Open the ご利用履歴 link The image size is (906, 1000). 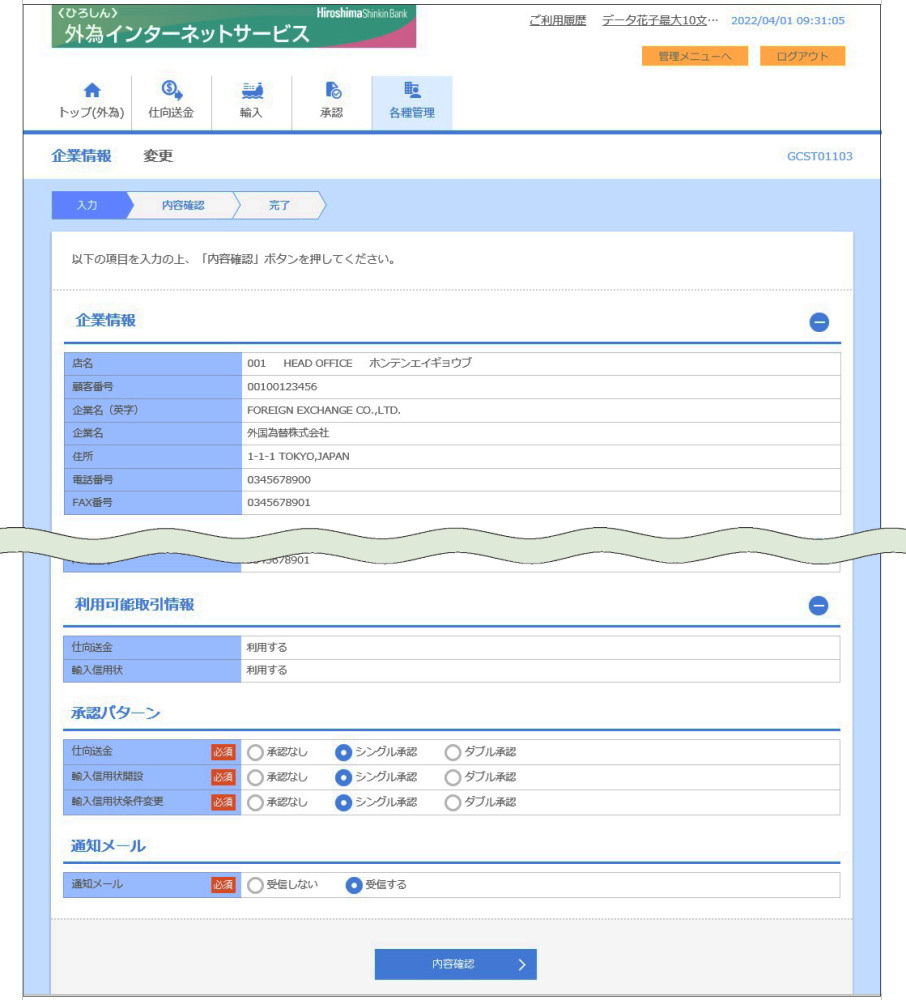coord(557,21)
